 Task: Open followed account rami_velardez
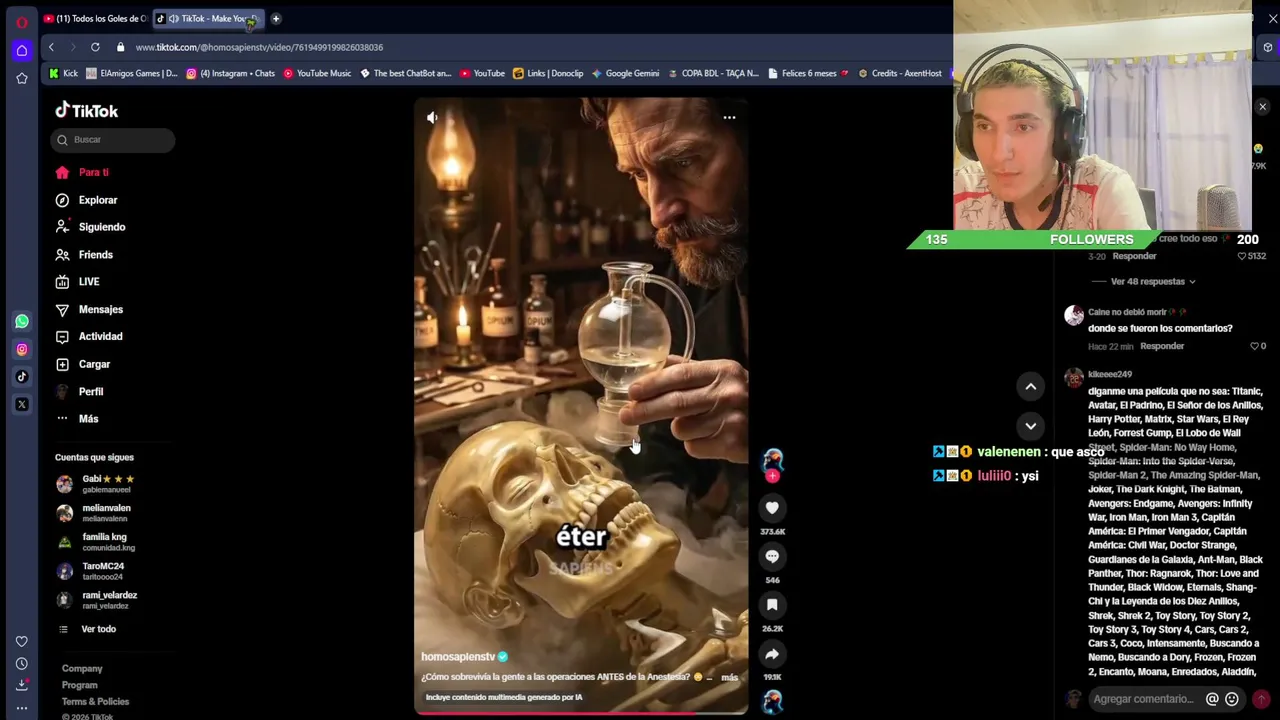[x=97, y=600]
